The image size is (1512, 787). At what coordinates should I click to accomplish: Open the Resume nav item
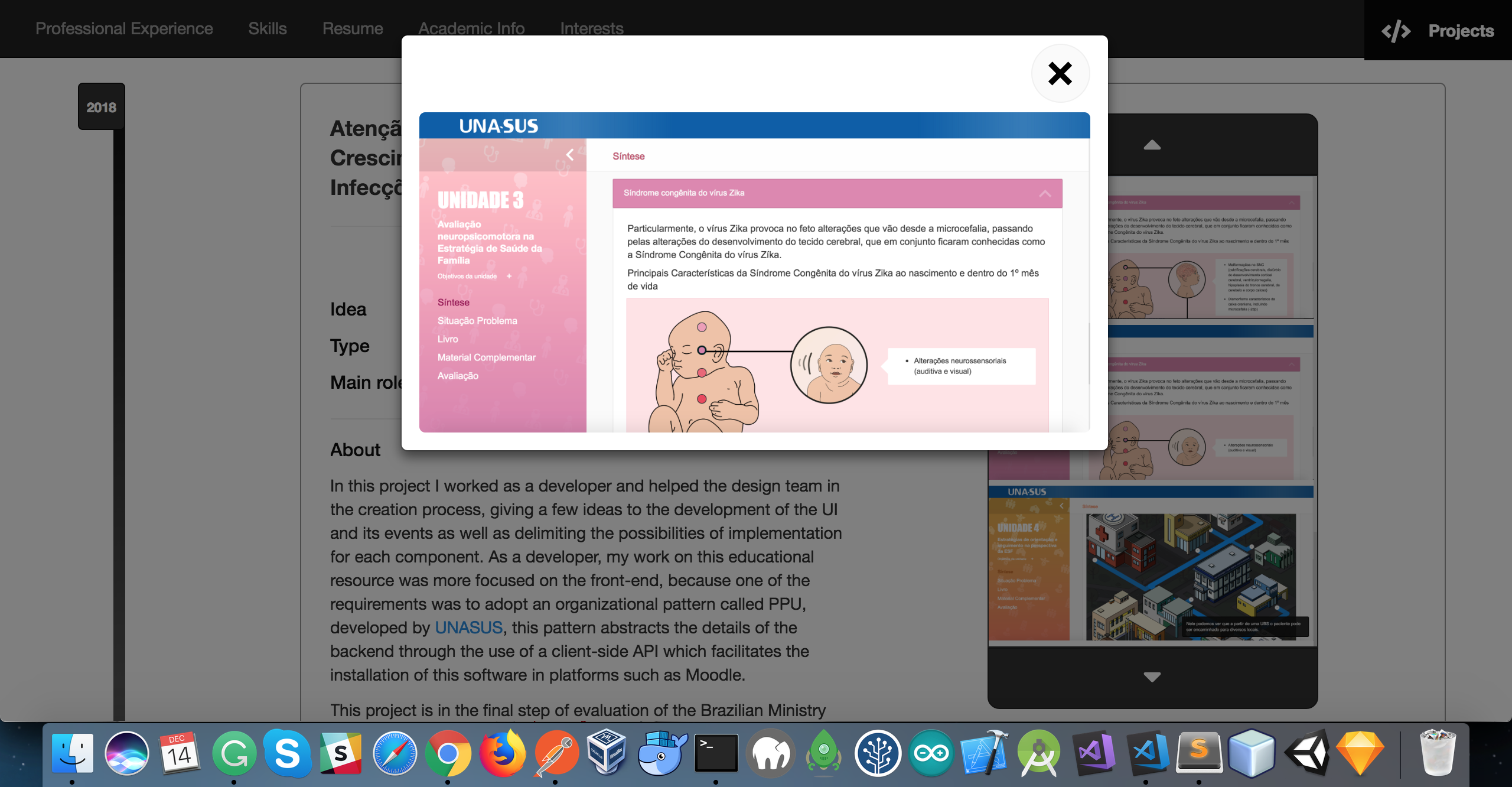[x=352, y=28]
